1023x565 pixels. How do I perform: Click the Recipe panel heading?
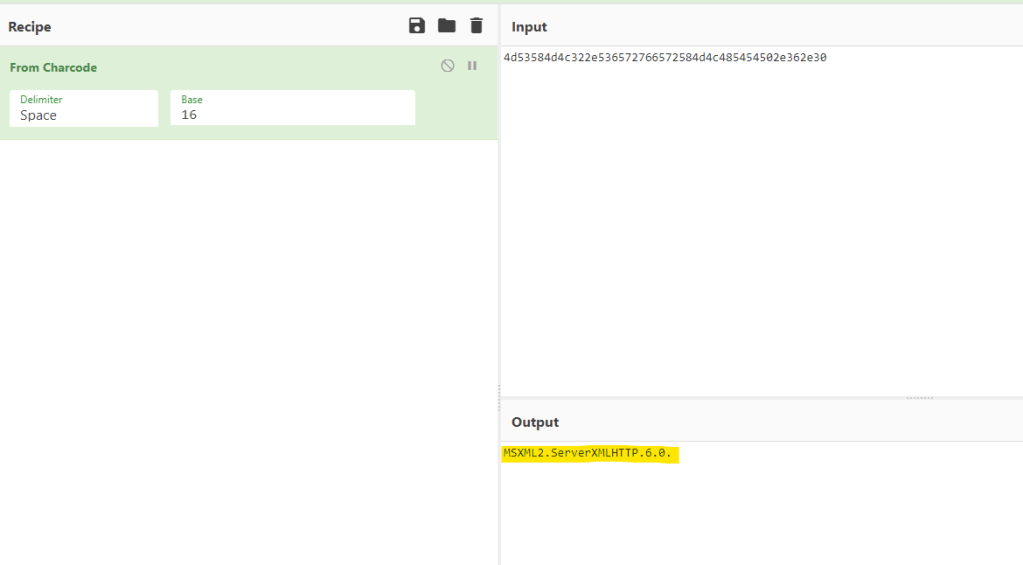30,27
